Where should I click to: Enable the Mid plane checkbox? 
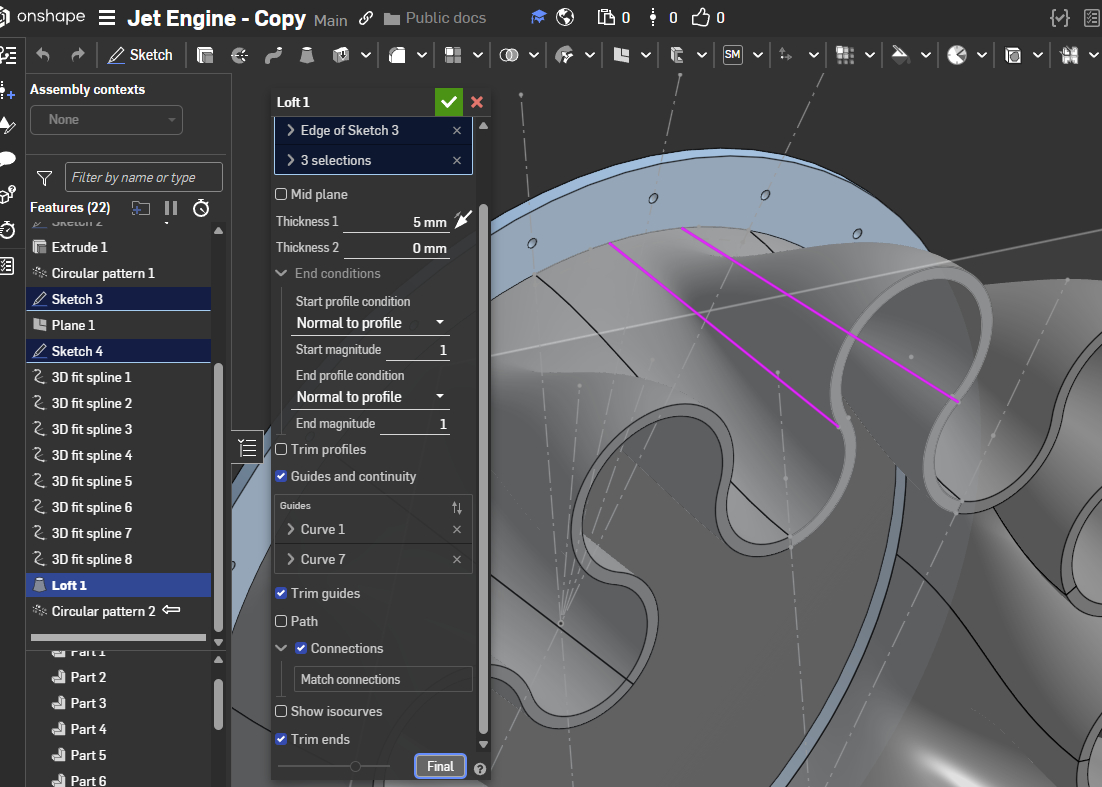coord(281,195)
